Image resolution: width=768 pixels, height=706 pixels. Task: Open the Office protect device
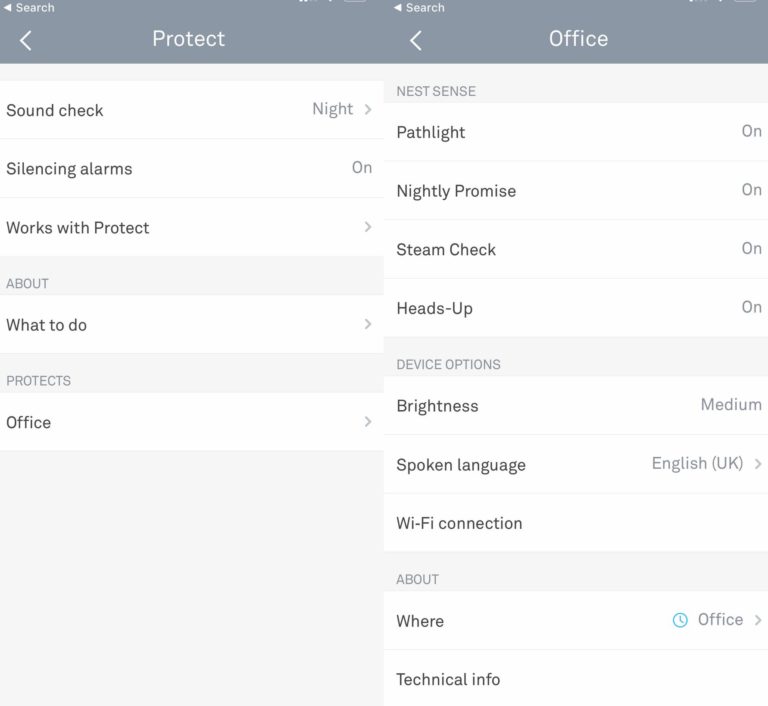pyautogui.click(x=192, y=422)
